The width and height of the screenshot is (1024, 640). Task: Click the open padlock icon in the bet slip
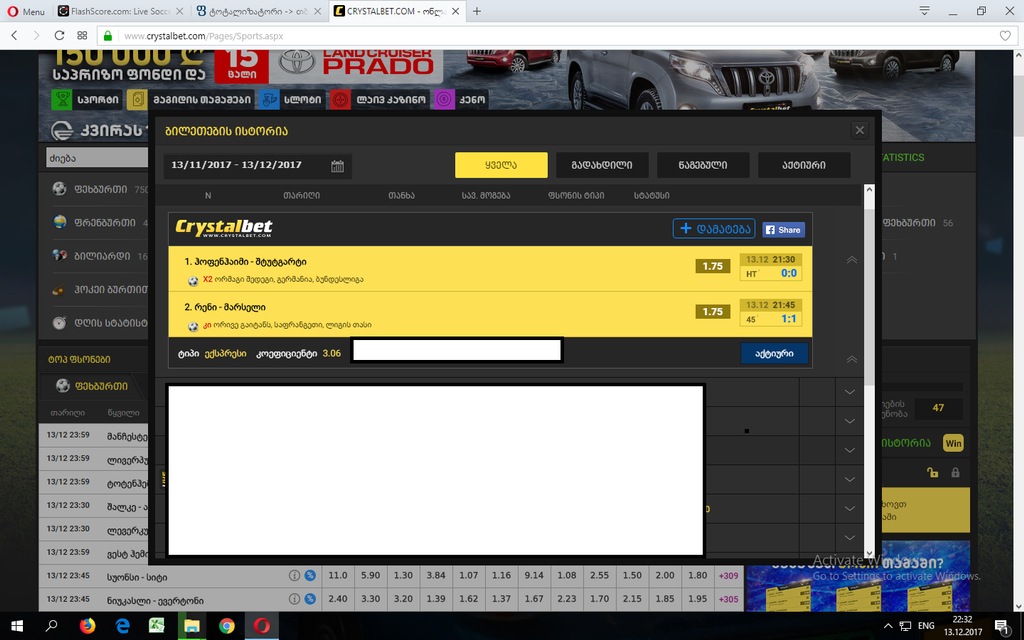click(x=933, y=472)
